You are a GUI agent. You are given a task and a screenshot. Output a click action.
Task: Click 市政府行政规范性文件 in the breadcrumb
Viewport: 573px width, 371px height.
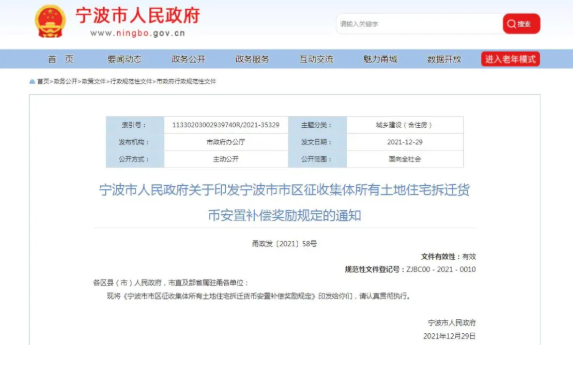186,82
